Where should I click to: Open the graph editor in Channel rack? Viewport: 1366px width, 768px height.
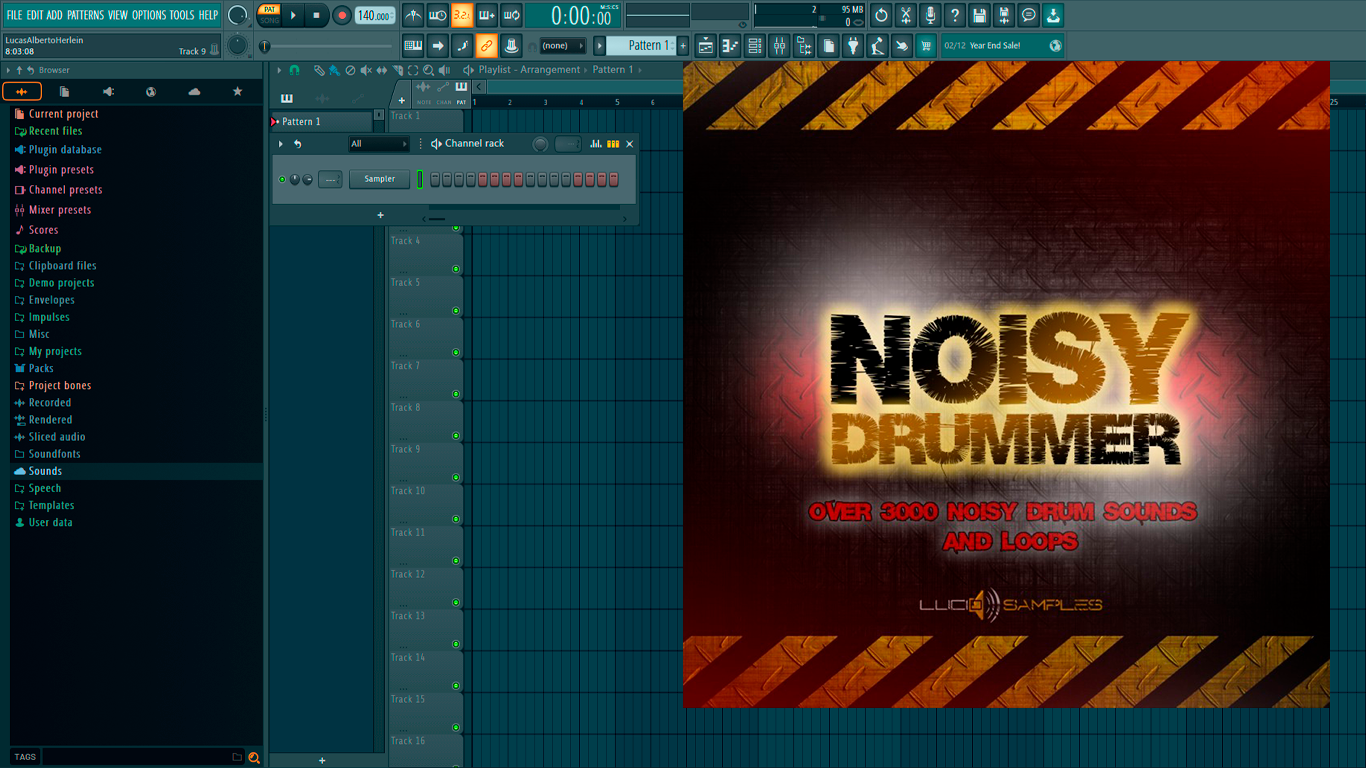coord(596,144)
